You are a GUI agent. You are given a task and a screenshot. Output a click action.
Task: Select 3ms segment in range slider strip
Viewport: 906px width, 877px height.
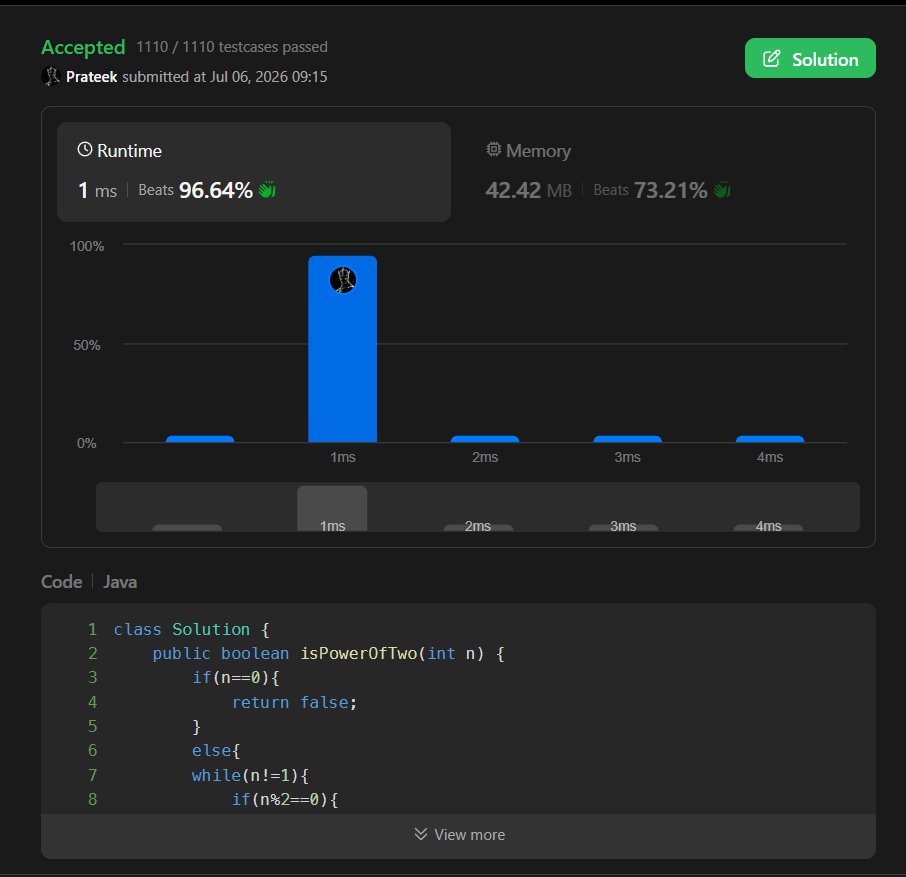(x=623, y=527)
